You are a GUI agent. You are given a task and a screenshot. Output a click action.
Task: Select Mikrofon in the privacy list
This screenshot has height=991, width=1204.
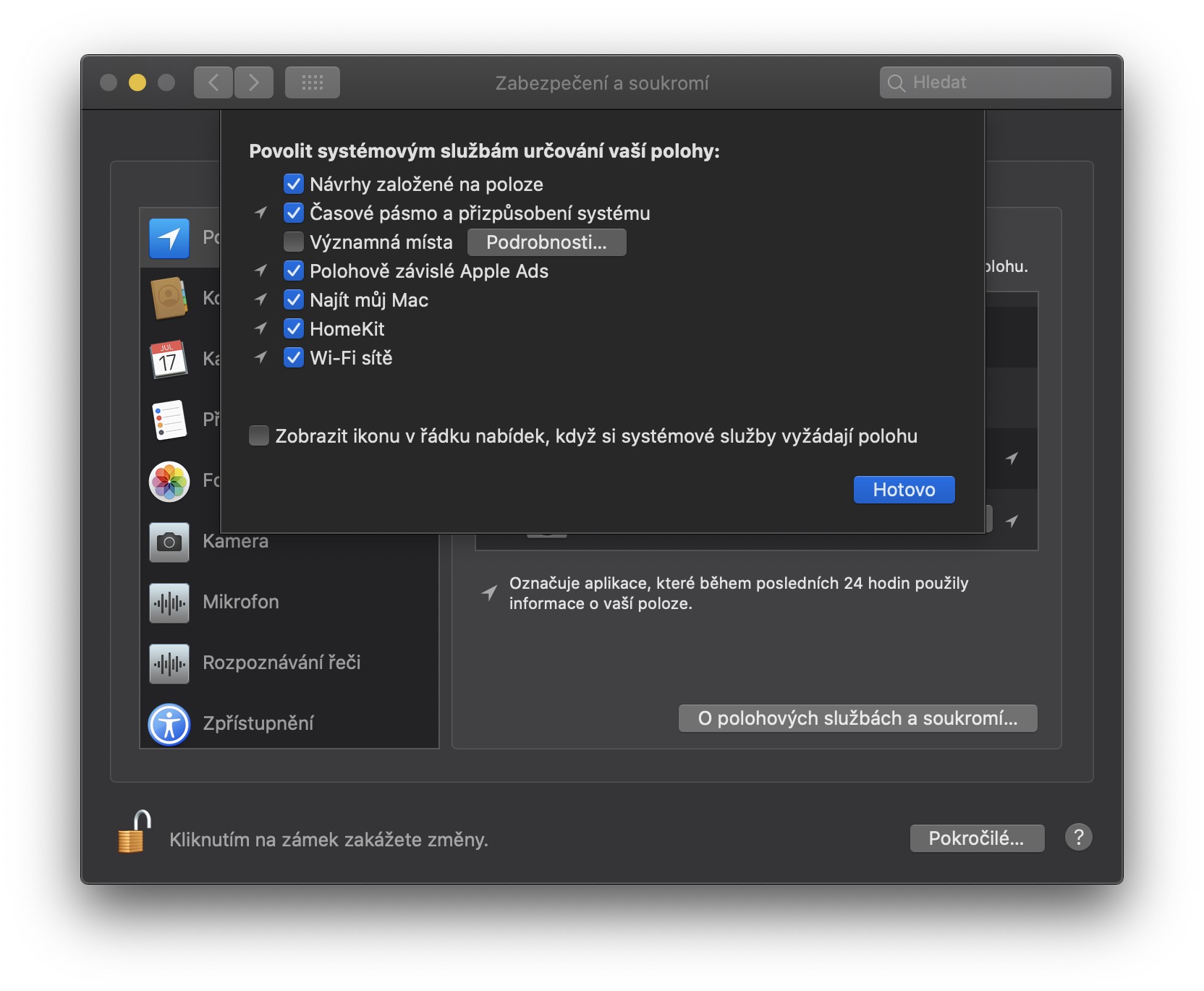[x=289, y=603]
